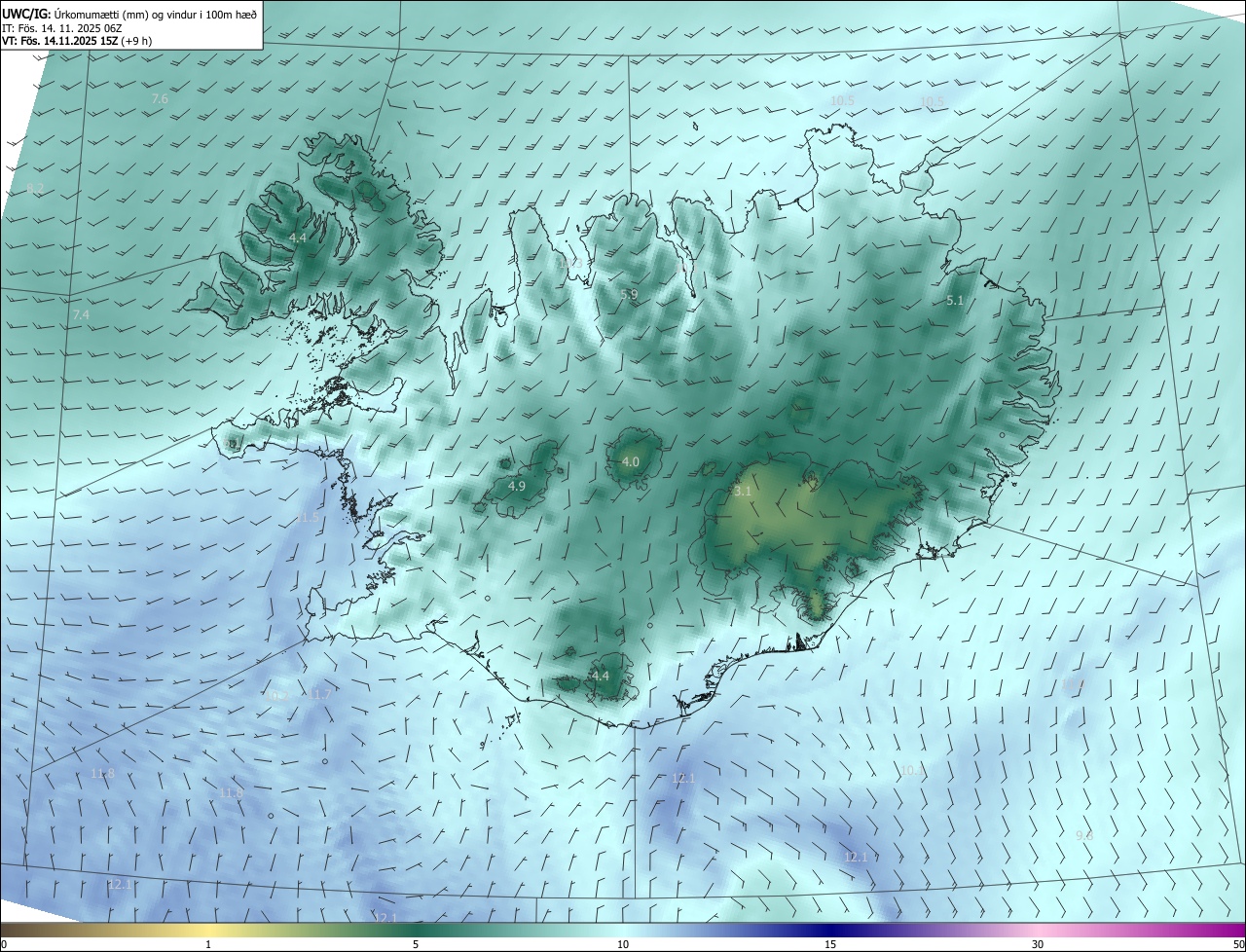Click the 50 tick on the color scale

[x=1238, y=945]
